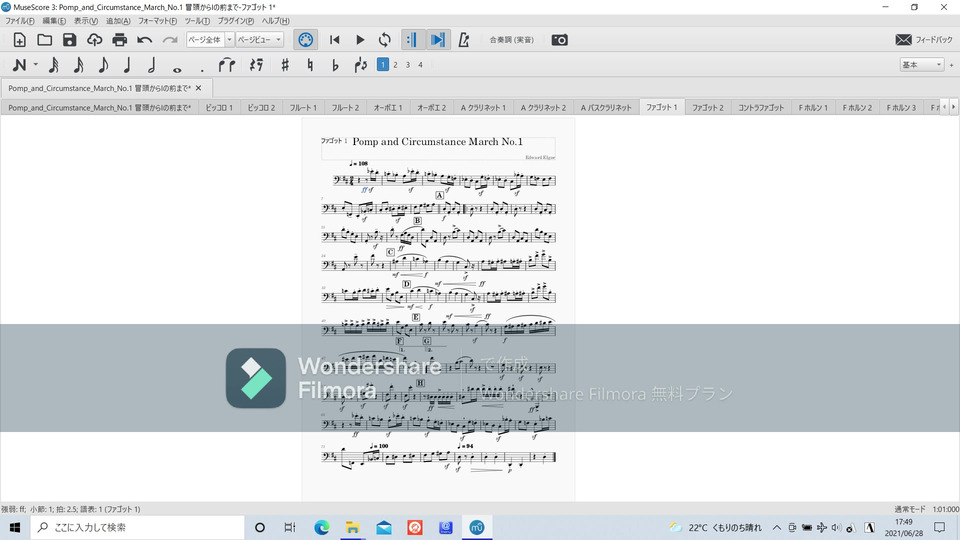Screen dimensions: 960x540
Task: Switch to the A クラリネット 2 part tab
Action: coord(543,108)
